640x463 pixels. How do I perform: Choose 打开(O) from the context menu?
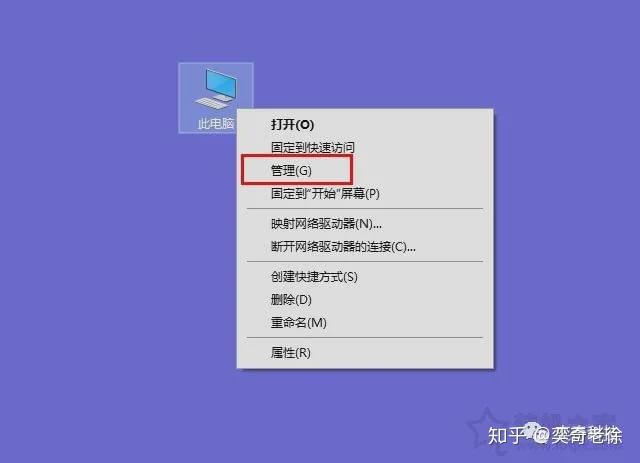click(292, 125)
